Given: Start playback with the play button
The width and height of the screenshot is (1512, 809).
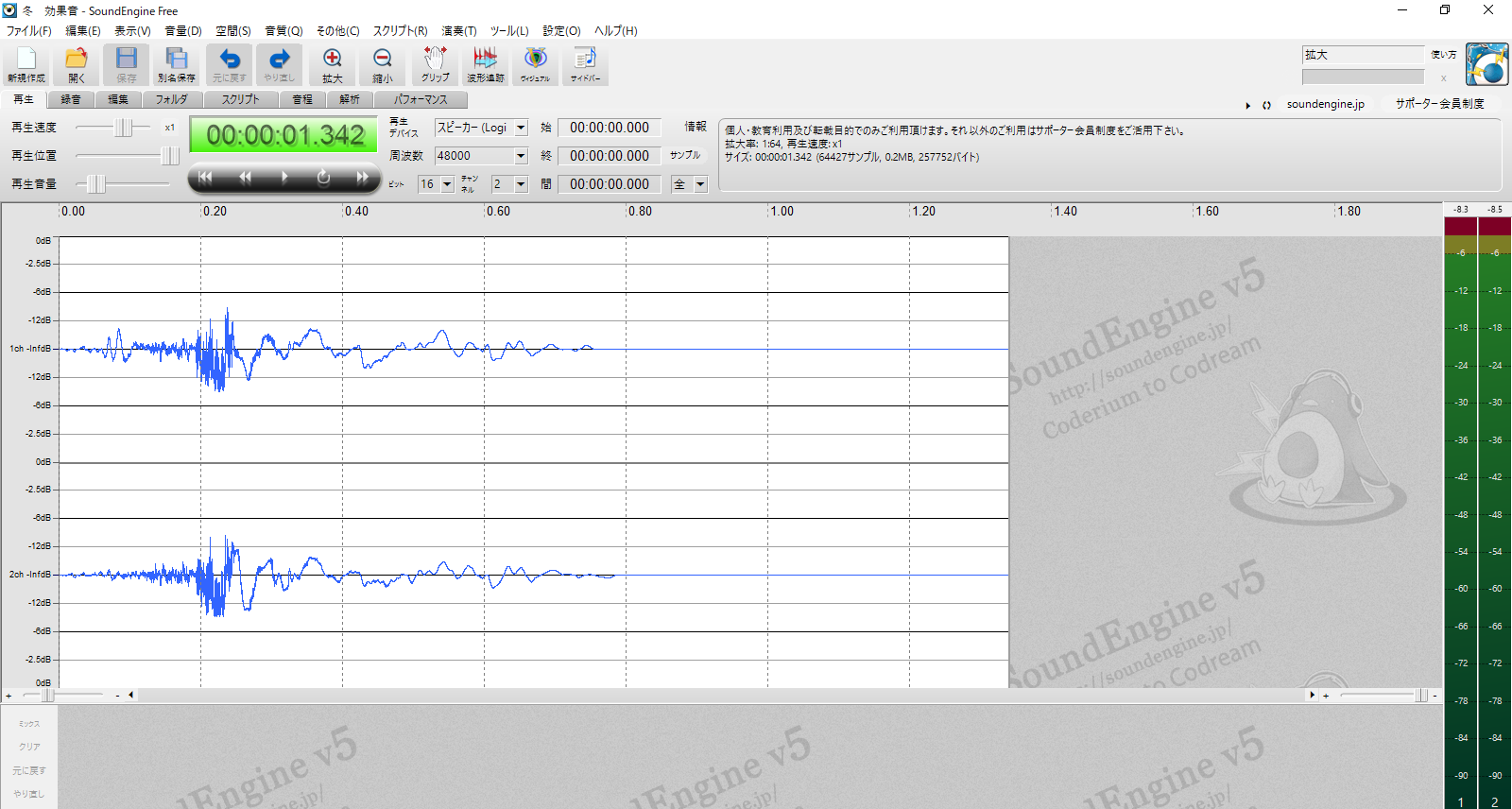Looking at the screenshot, I should coord(284,178).
